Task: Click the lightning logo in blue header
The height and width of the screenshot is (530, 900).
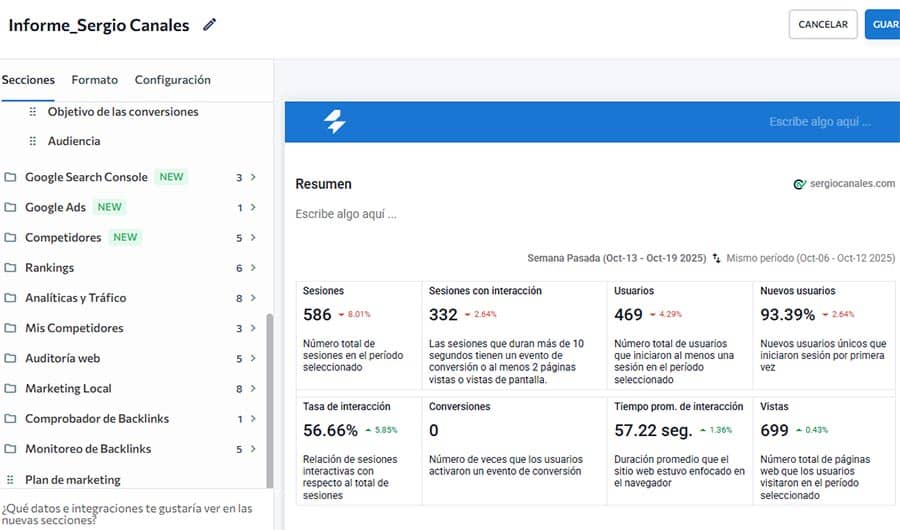Action: click(335, 122)
